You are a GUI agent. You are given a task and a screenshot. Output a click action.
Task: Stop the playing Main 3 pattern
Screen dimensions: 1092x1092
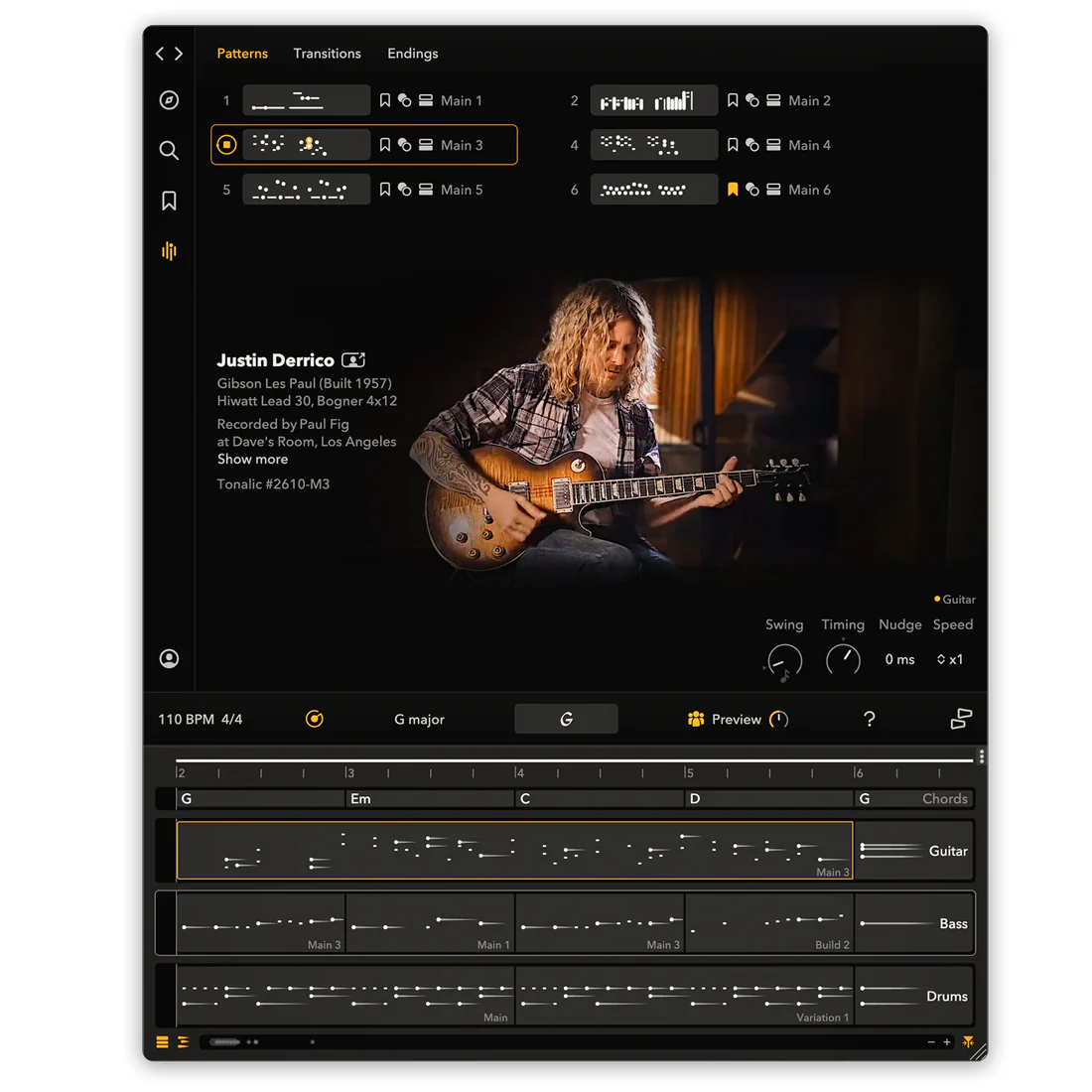226,145
